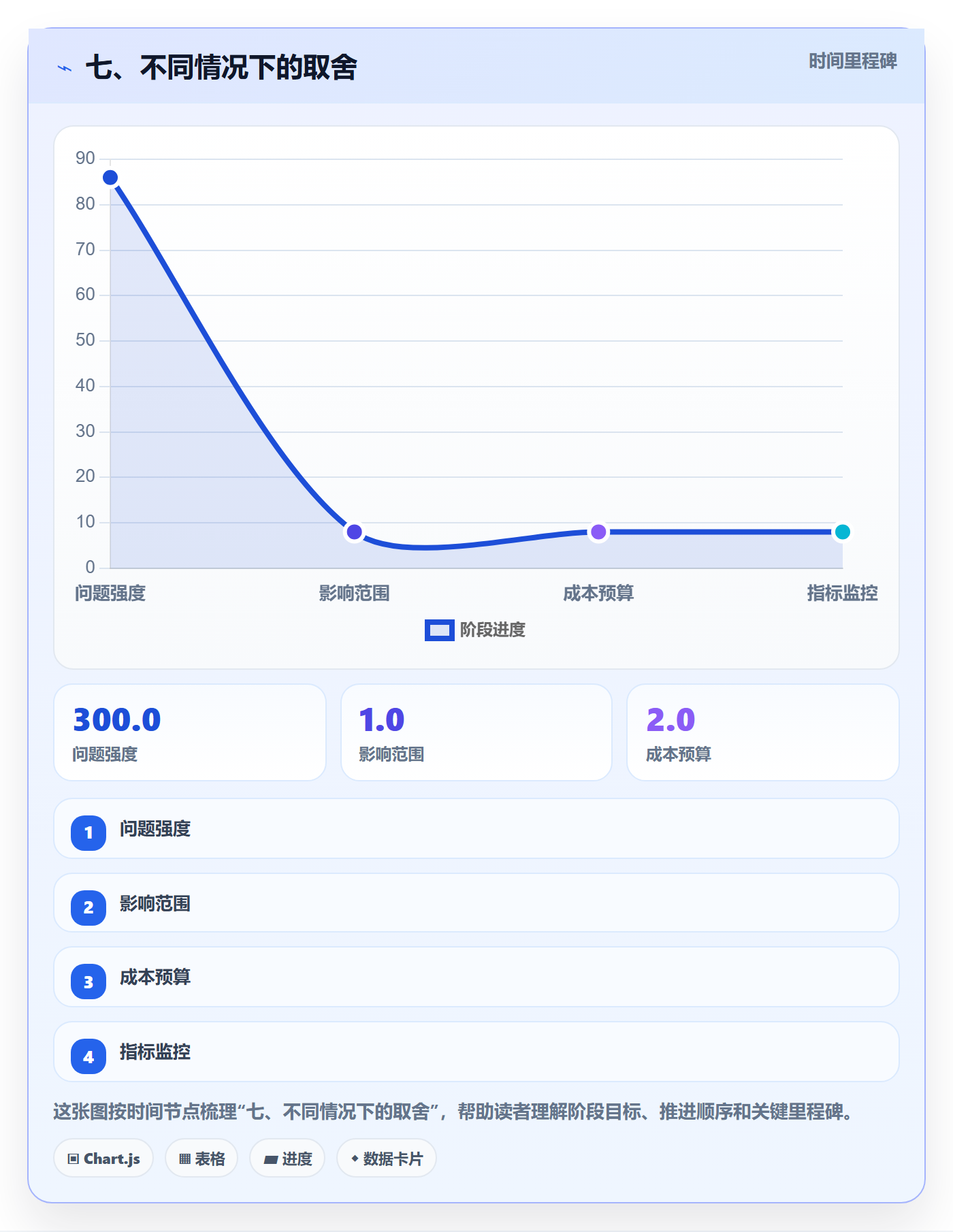Screen dimensions: 953x1232
Task: Click the 指标监控 x-axis label
Action: [842, 594]
